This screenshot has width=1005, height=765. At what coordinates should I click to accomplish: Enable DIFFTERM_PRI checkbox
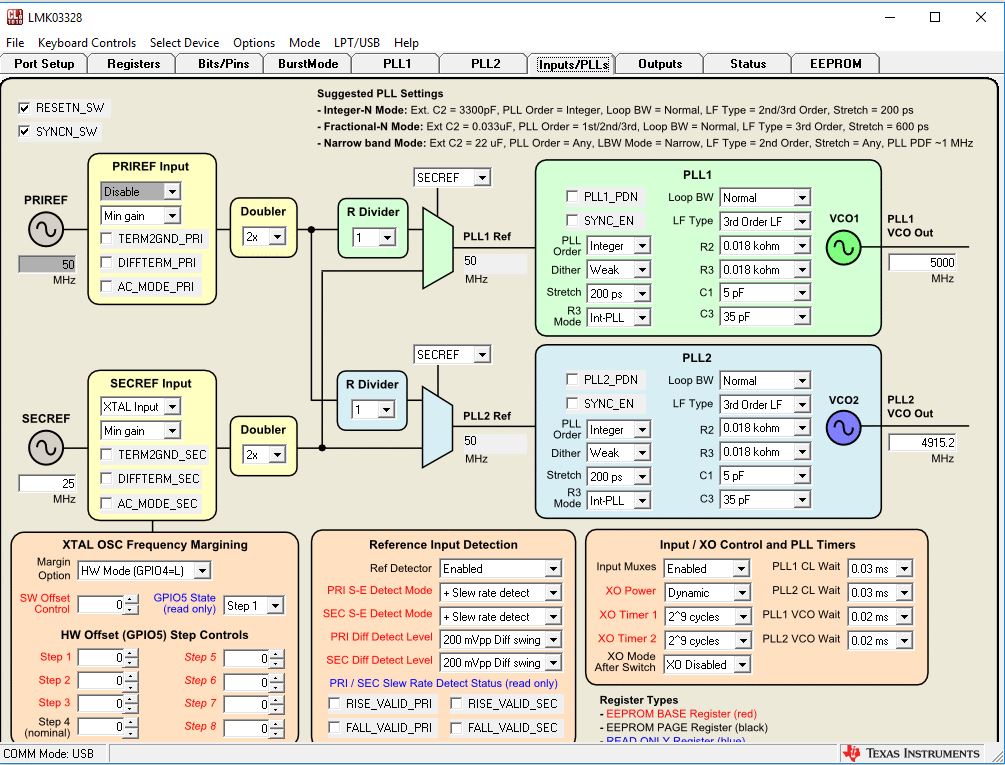(106, 262)
